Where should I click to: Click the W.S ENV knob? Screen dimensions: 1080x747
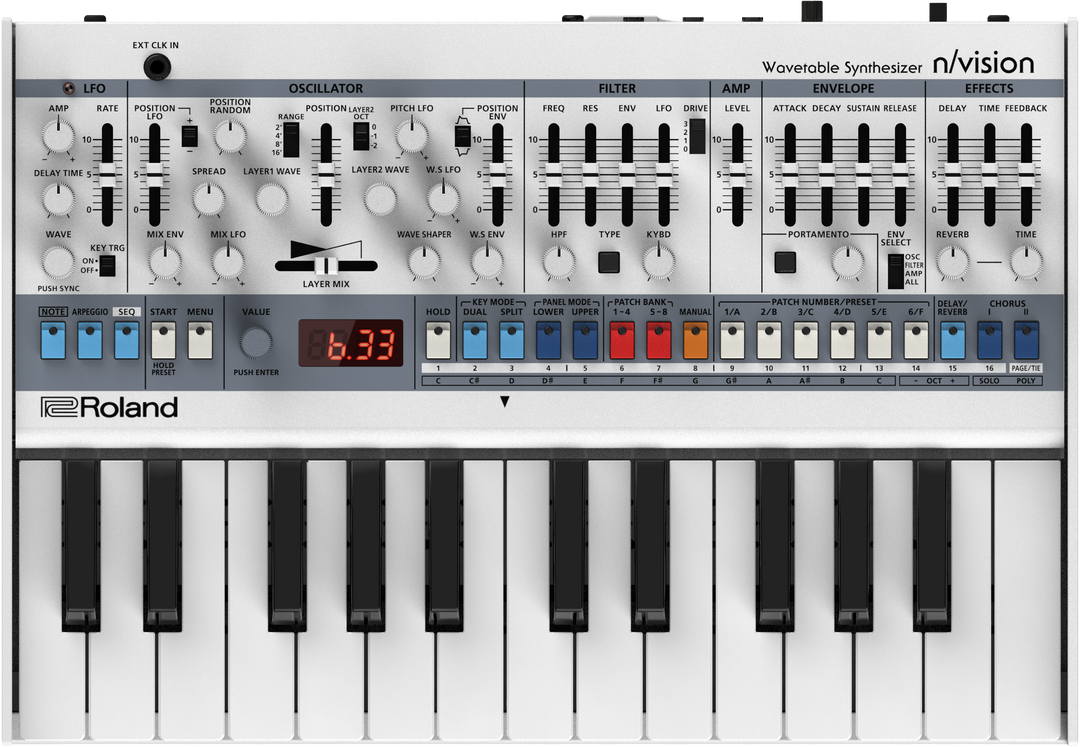coord(487,262)
